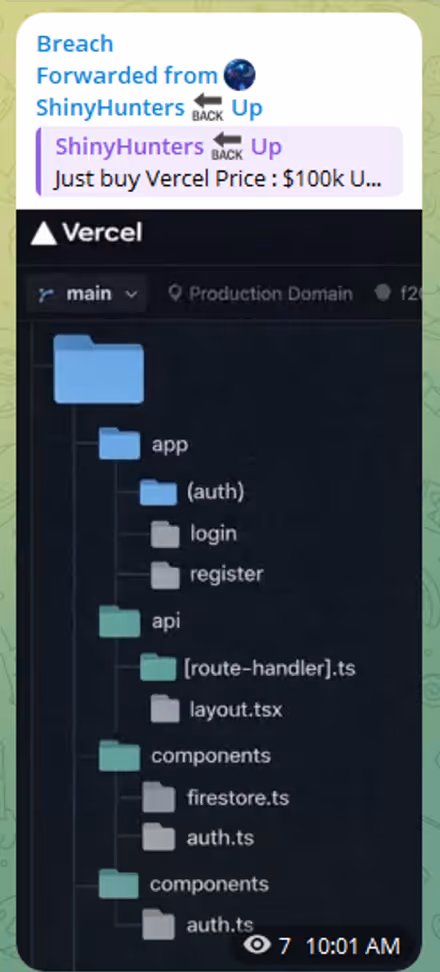Click the blue (auth) folder icon
The image size is (440, 972).
pyautogui.click(x=158, y=492)
